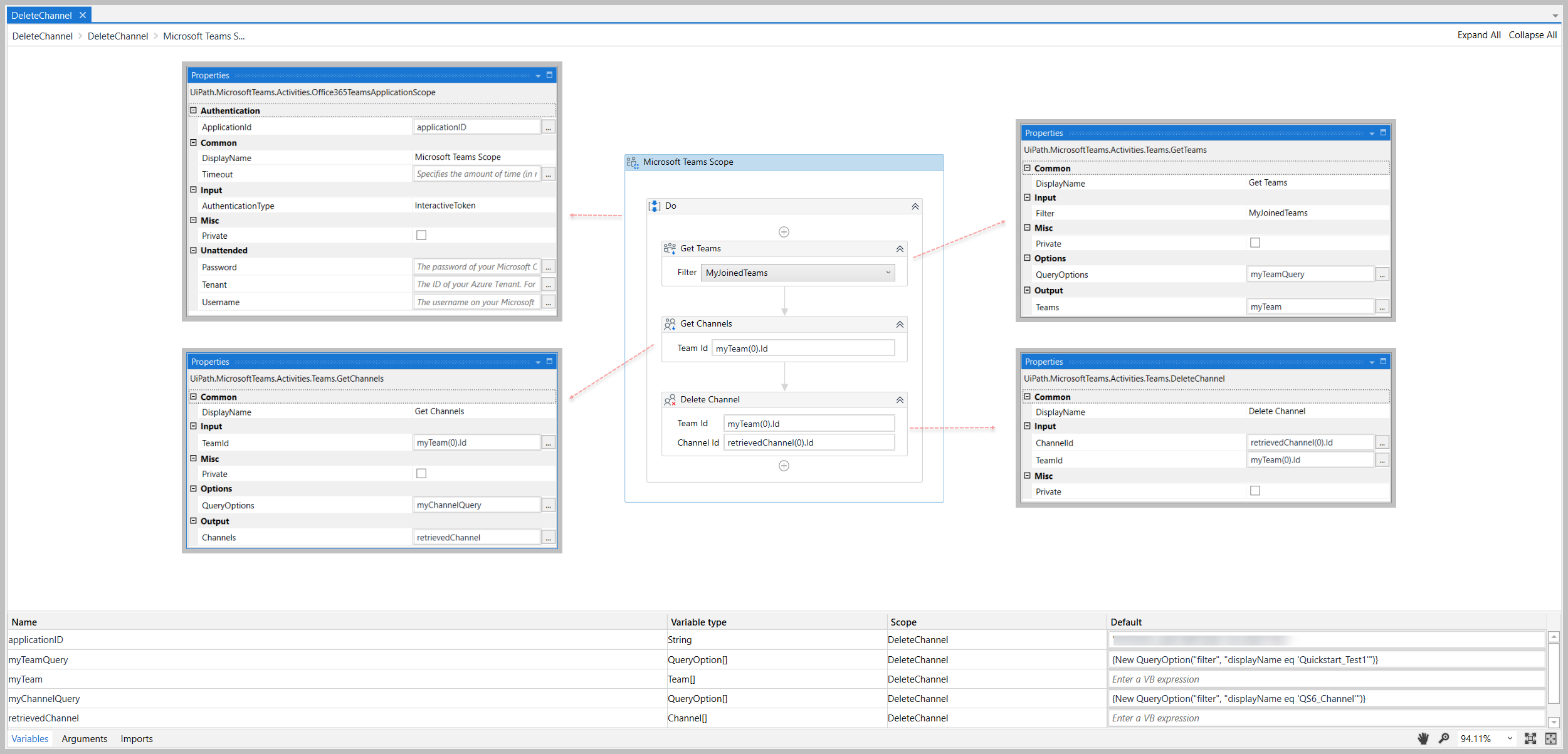Open expression editor for DeleteChannel TeamId
The image size is (1568, 754).
point(1382,460)
